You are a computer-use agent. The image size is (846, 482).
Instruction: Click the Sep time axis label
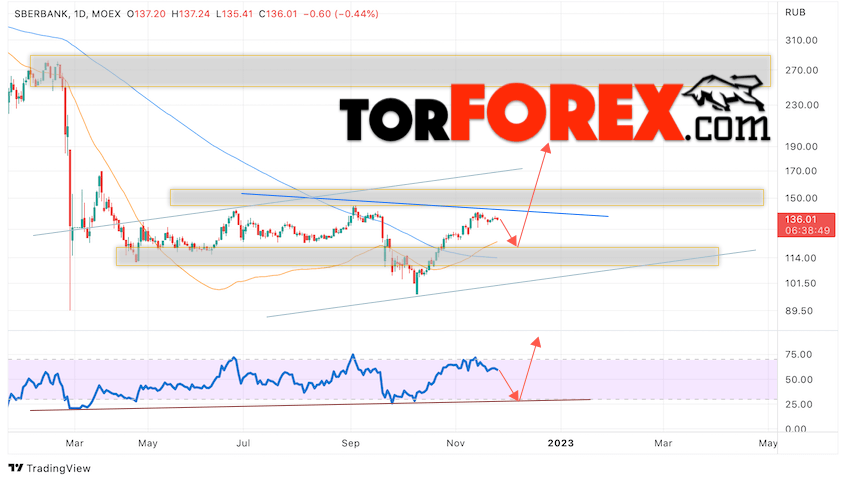coord(350,443)
